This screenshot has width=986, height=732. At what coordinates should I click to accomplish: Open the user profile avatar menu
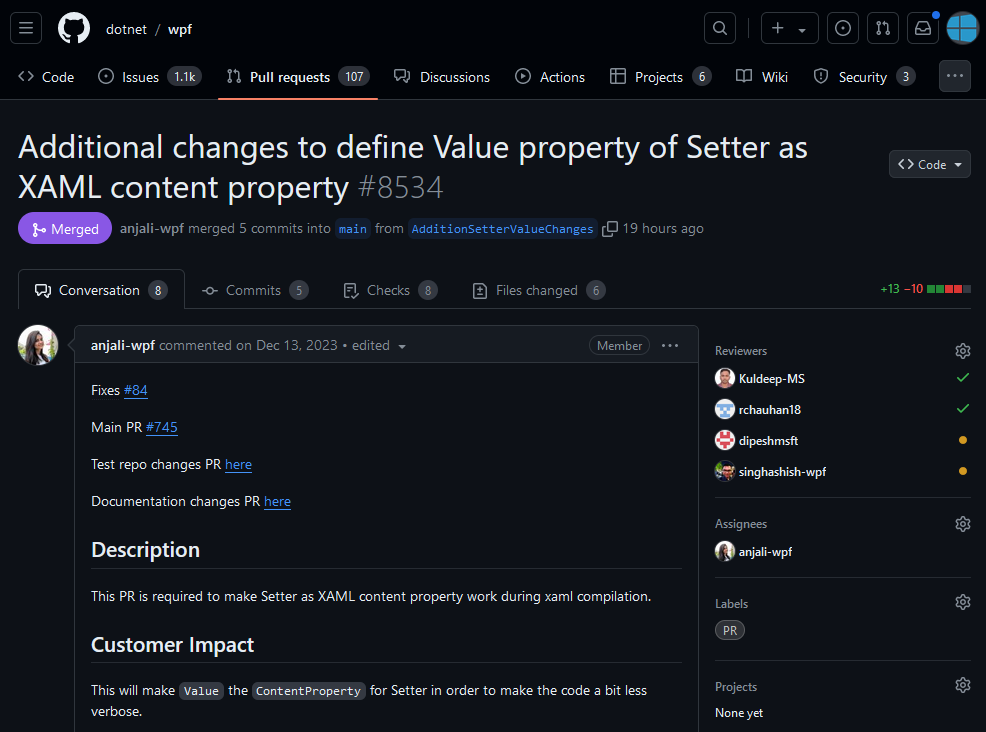click(x=962, y=28)
